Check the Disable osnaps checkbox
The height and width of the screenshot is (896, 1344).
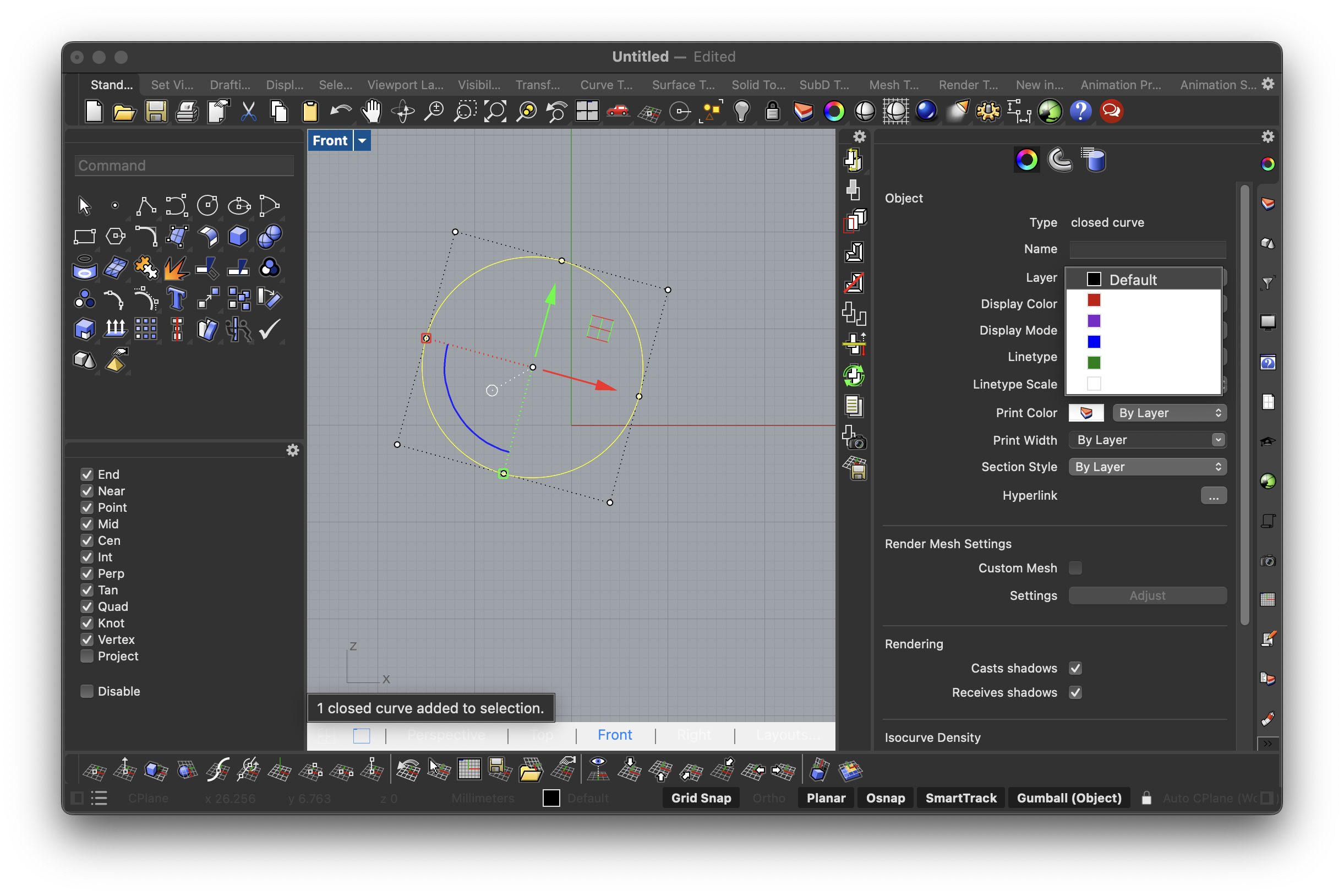[87, 691]
